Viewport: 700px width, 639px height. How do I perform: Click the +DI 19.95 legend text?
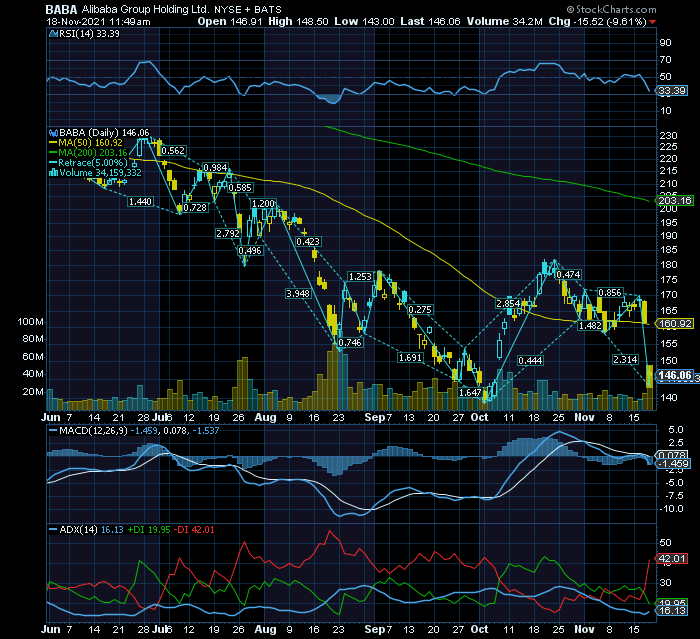tap(149, 530)
